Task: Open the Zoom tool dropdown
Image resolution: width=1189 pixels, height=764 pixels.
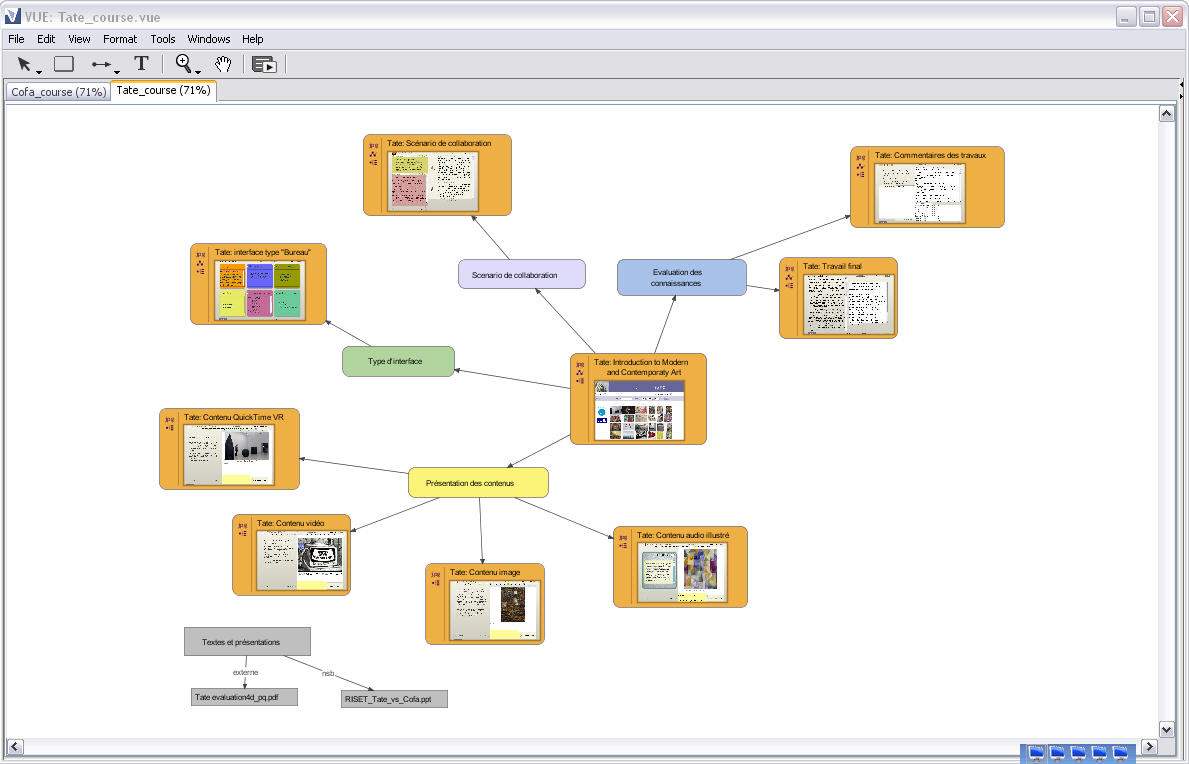Action: click(x=198, y=71)
